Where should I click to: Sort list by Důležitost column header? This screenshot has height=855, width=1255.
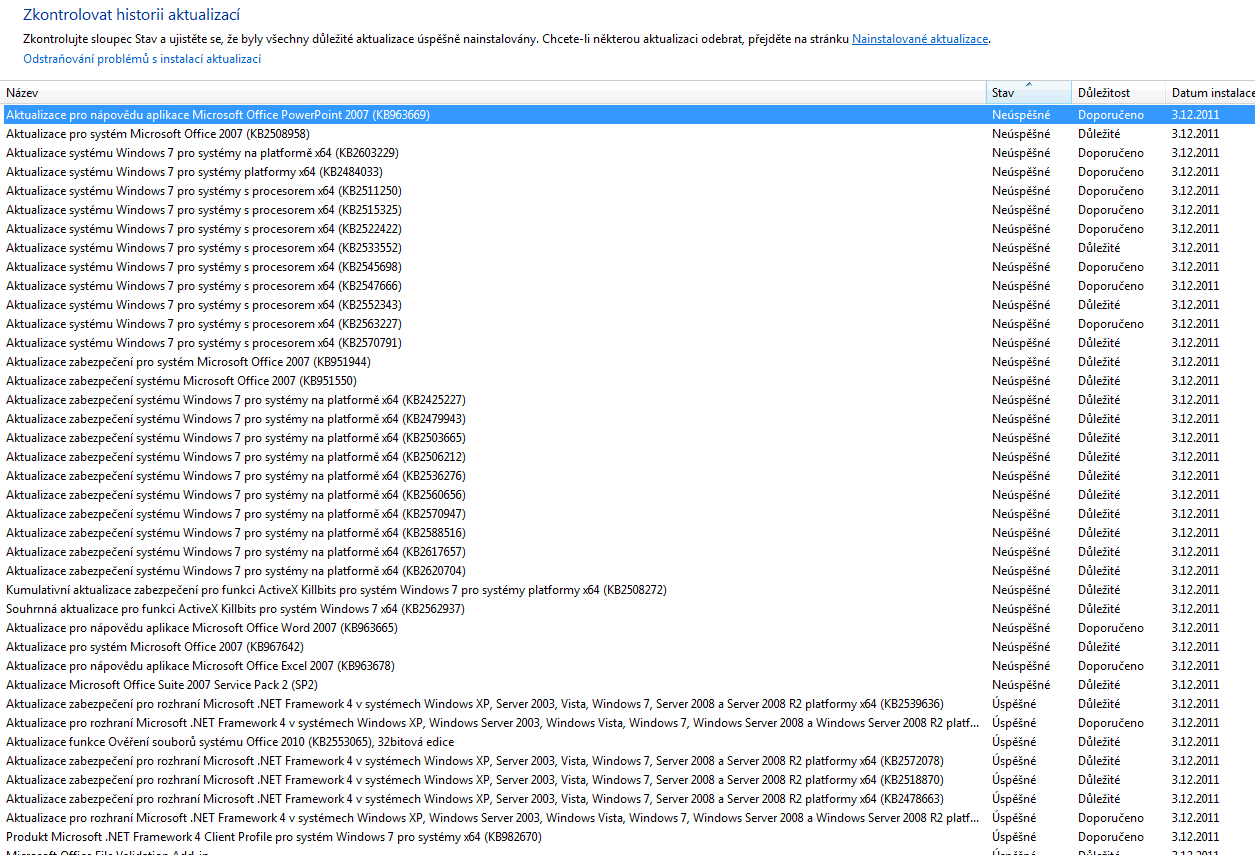click(1118, 93)
